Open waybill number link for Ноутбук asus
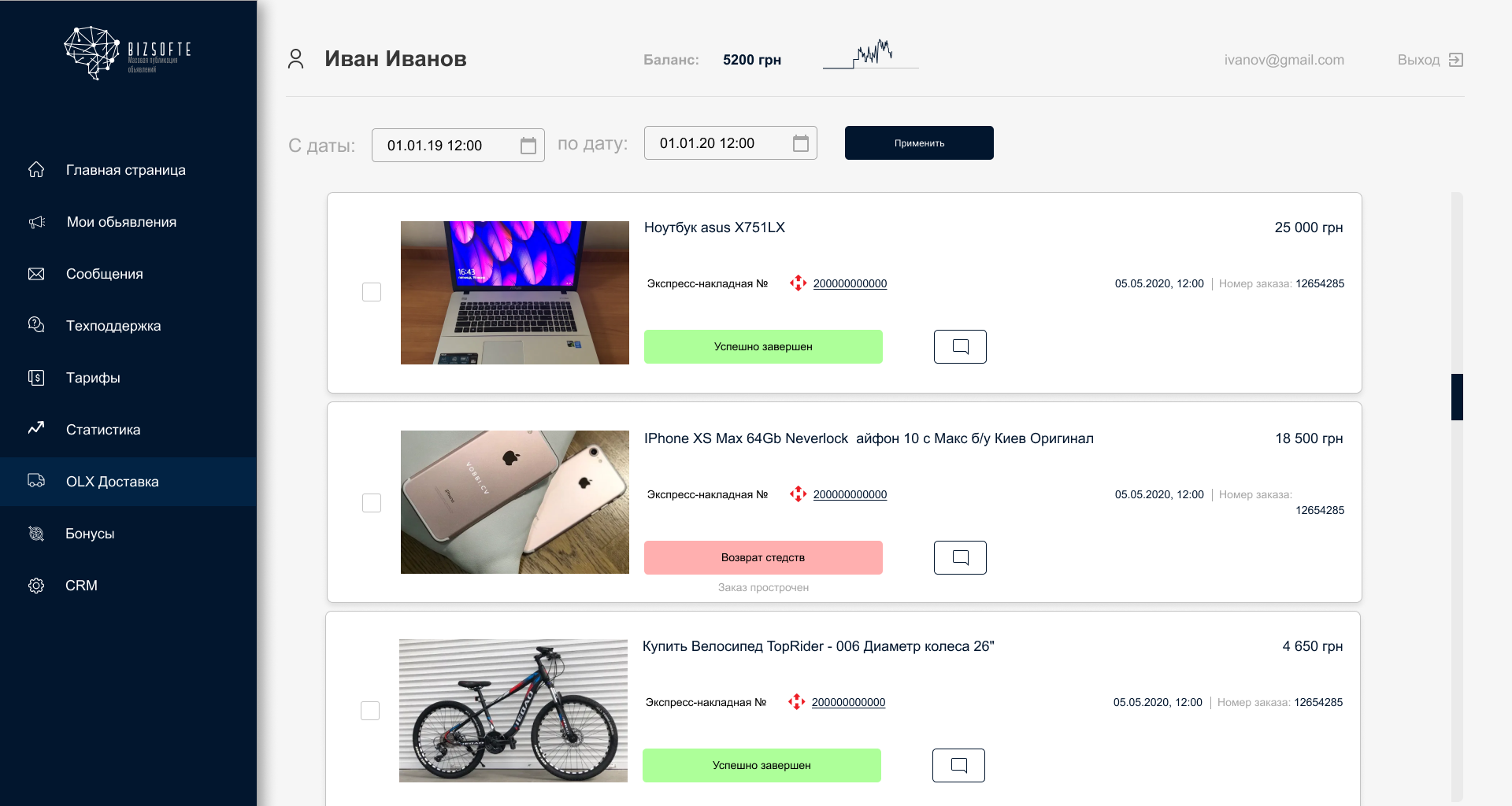This screenshot has height=806, width=1512. 850,283
